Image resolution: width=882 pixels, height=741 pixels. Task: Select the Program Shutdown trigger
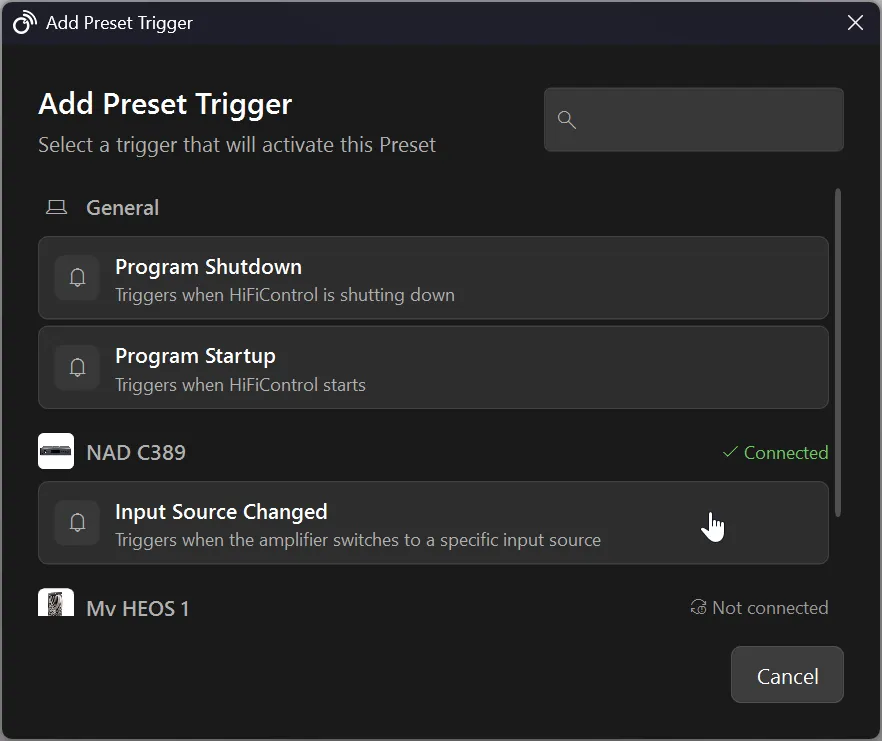tap(434, 277)
